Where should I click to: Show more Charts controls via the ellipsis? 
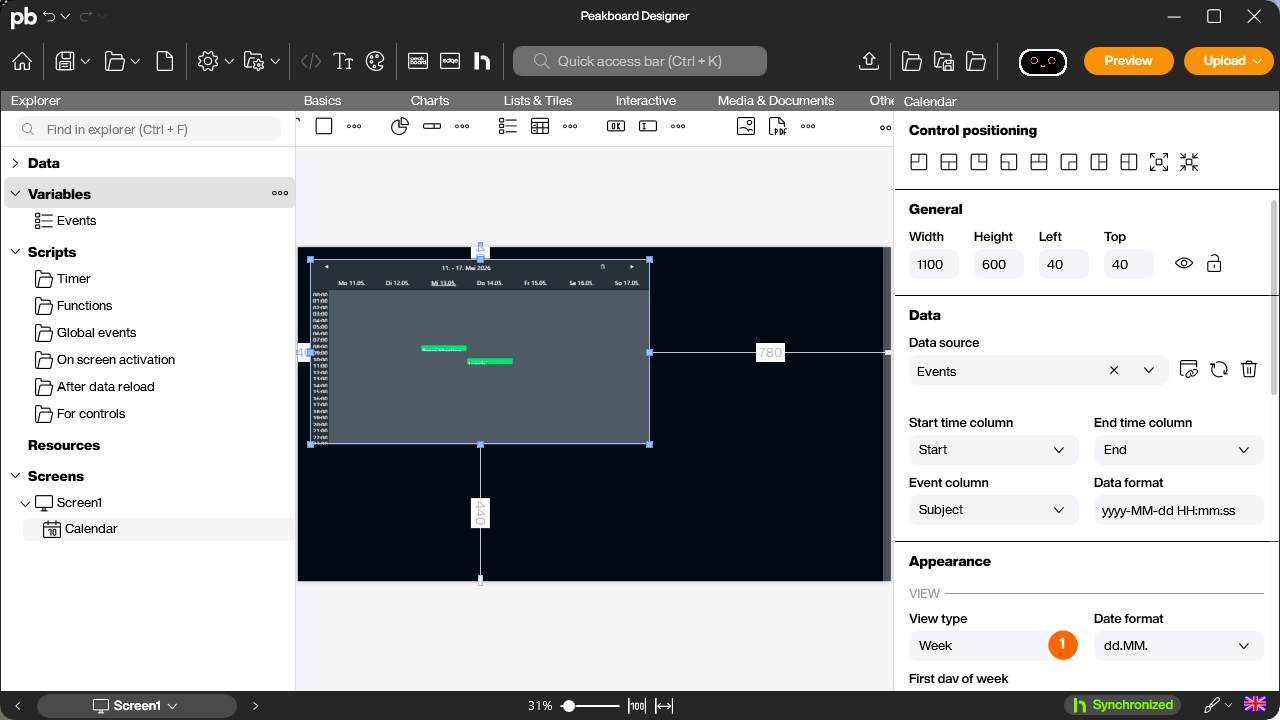[x=462, y=126]
